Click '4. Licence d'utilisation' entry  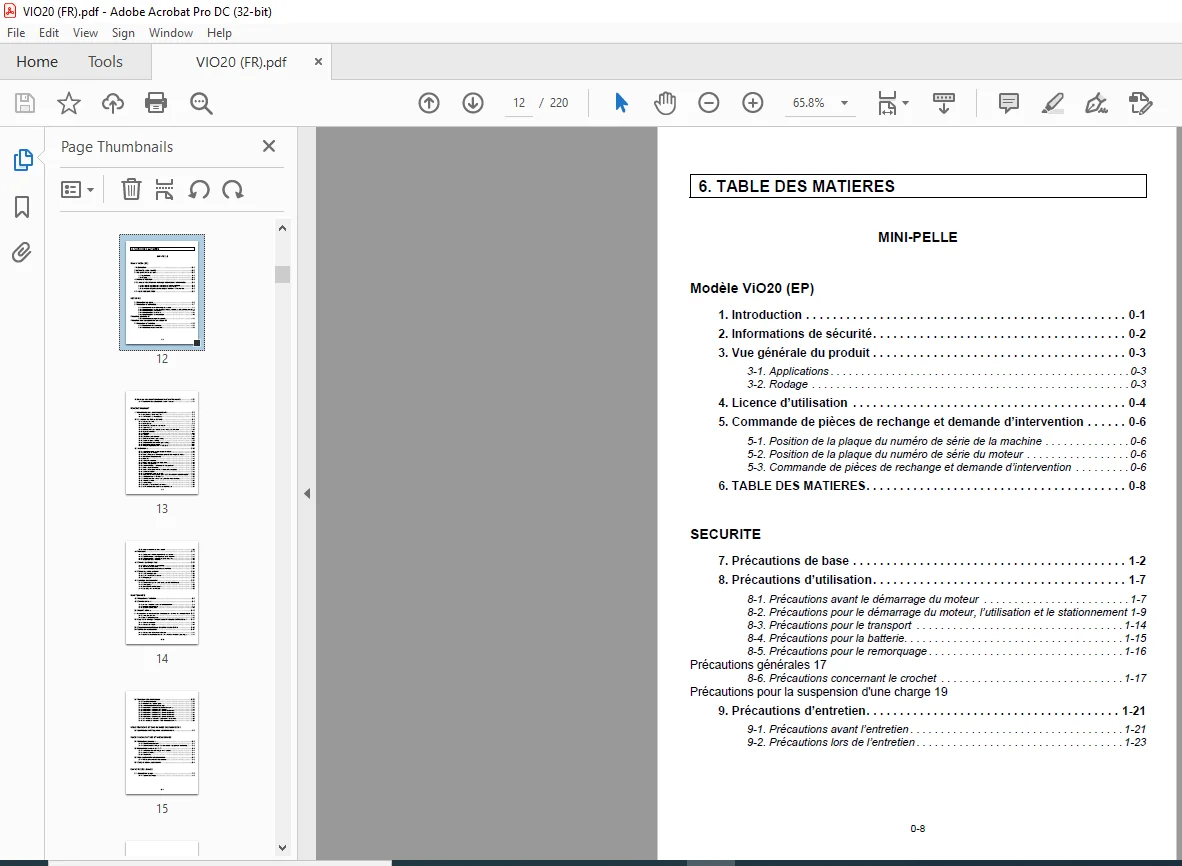(x=932, y=403)
